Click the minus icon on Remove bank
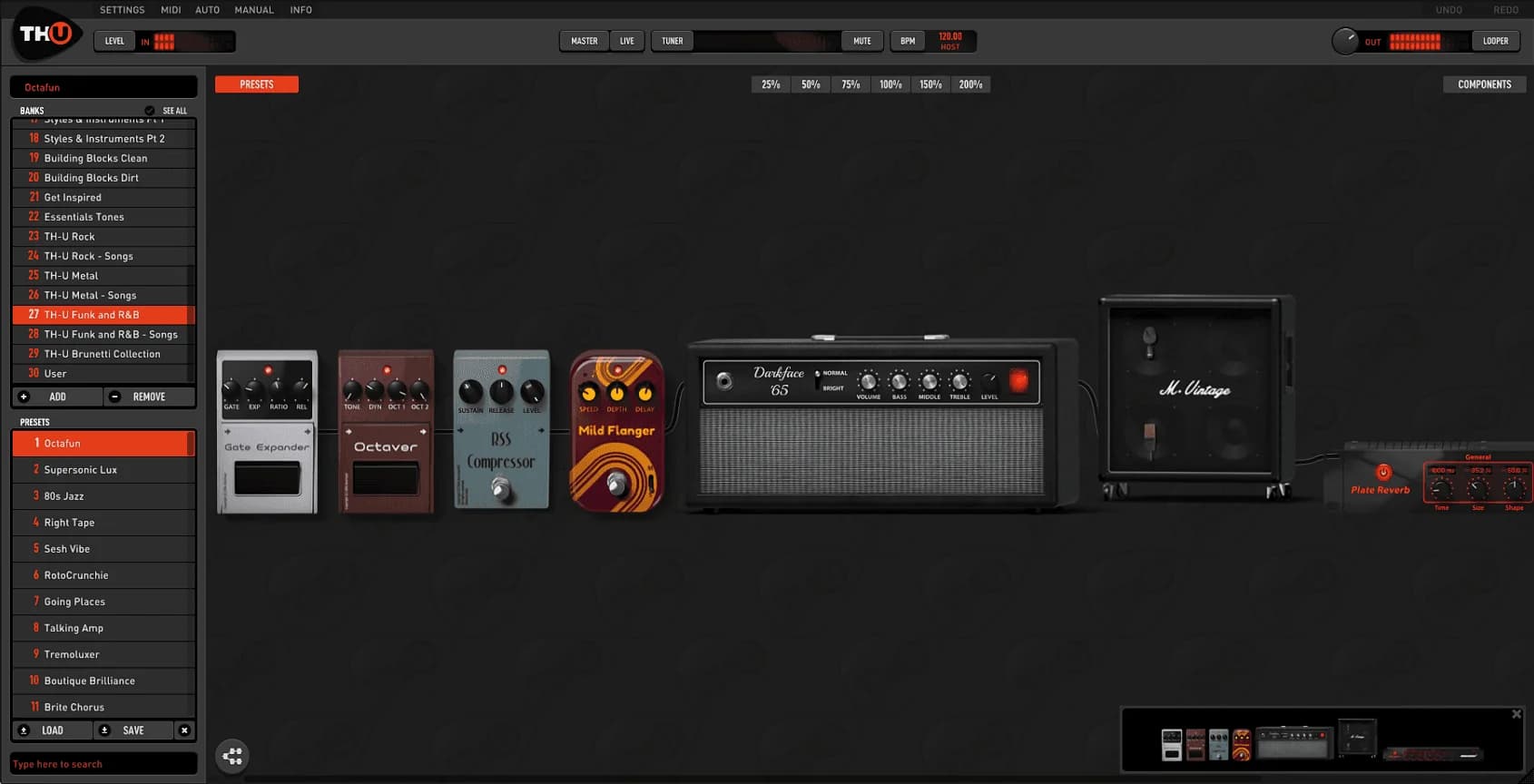The height and width of the screenshot is (784, 1534). pyautogui.click(x=114, y=397)
